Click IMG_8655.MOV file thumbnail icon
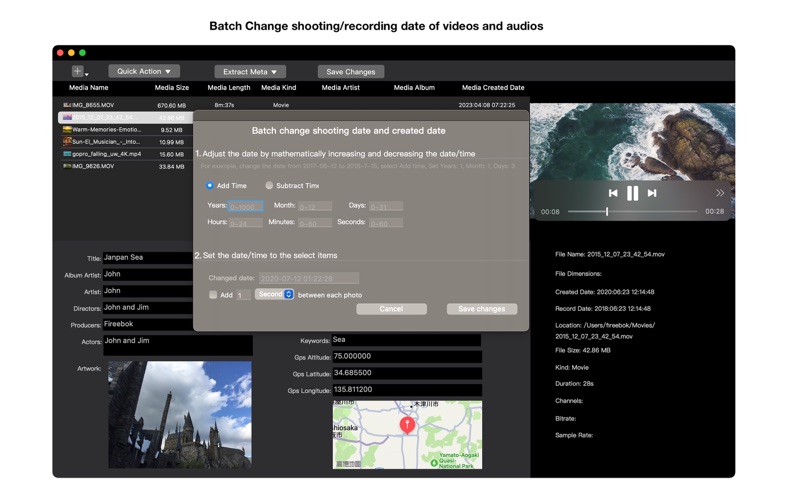Image resolution: width=800 pixels, height=500 pixels. point(67,105)
